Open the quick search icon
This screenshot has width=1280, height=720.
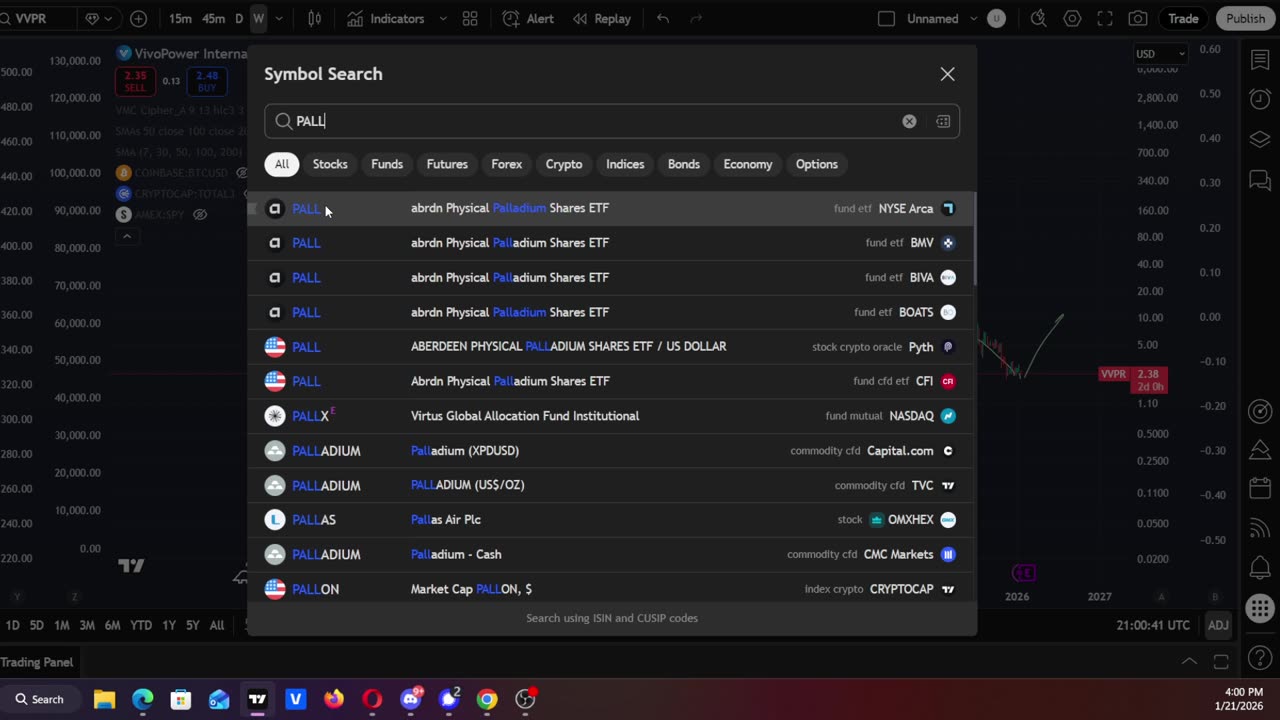[1039, 18]
